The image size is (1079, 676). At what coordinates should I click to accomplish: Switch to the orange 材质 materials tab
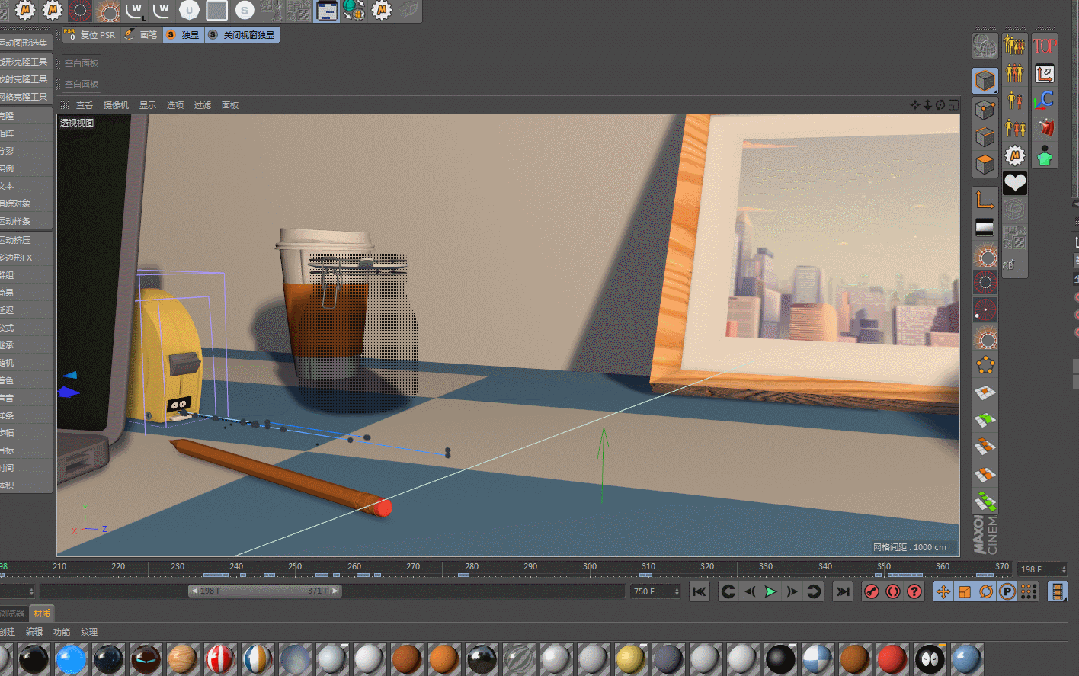click(42, 613)
